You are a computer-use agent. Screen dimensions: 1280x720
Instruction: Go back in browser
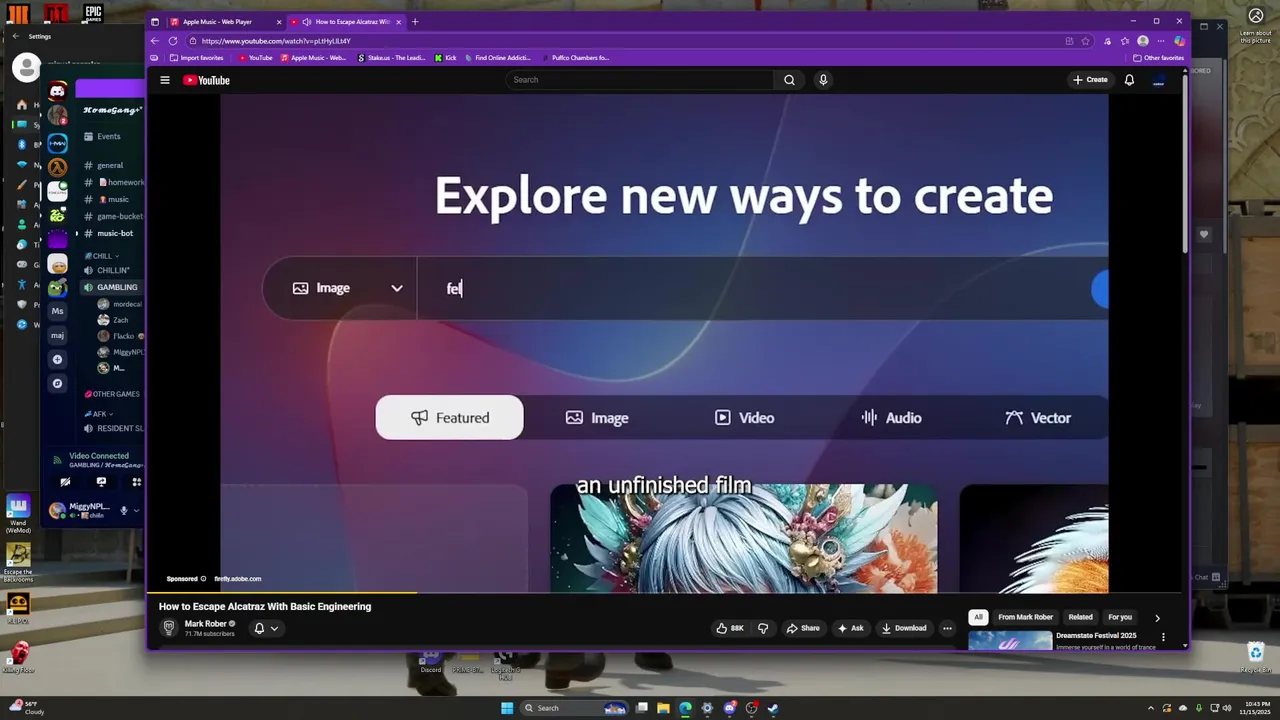pyautogui.click(x=155, y=41)
